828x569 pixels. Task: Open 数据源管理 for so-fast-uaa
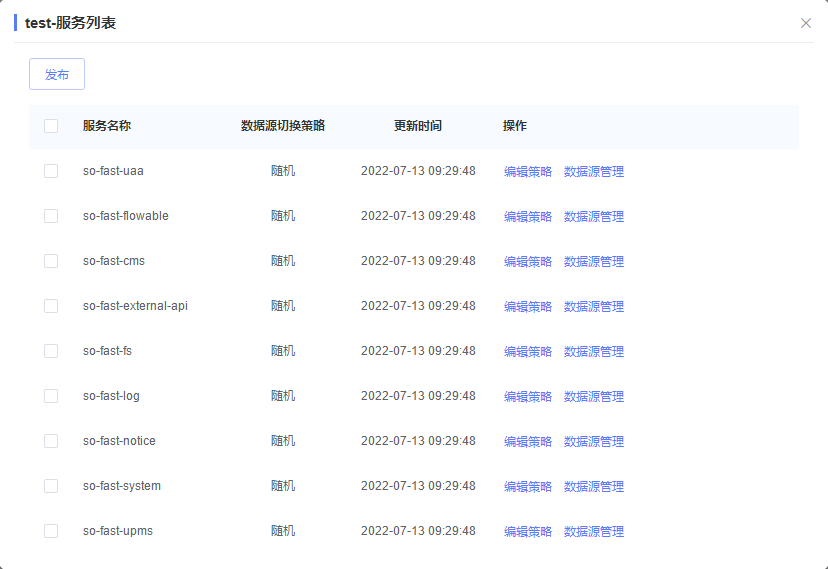594,172
